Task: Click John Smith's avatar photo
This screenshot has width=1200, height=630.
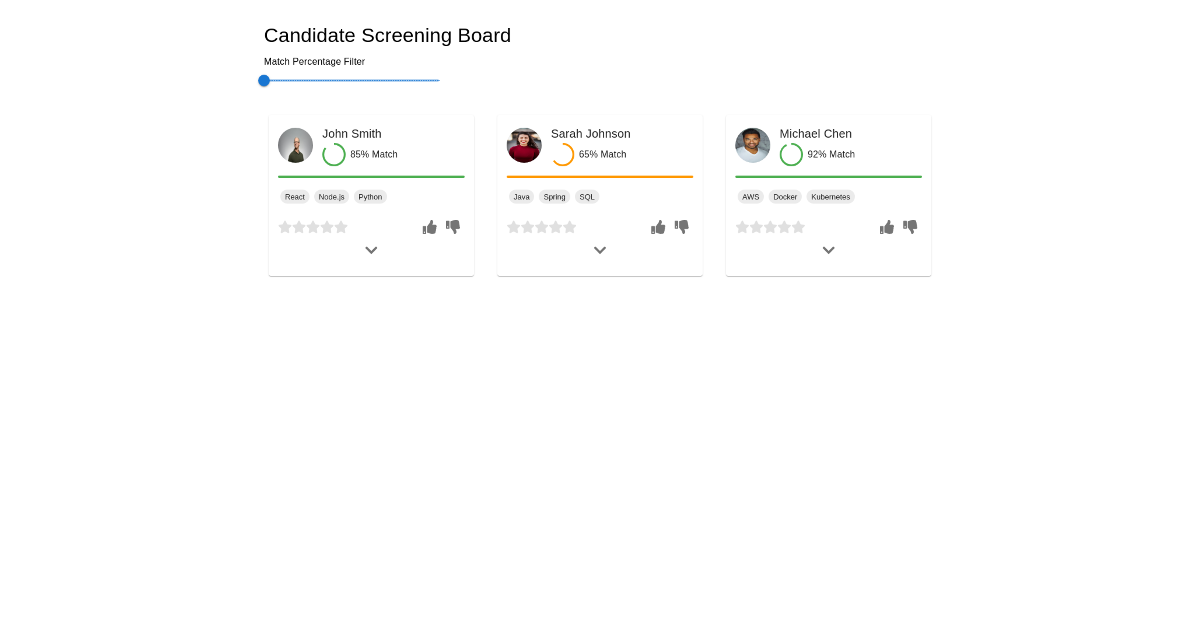Action: (x=295, y=145)
